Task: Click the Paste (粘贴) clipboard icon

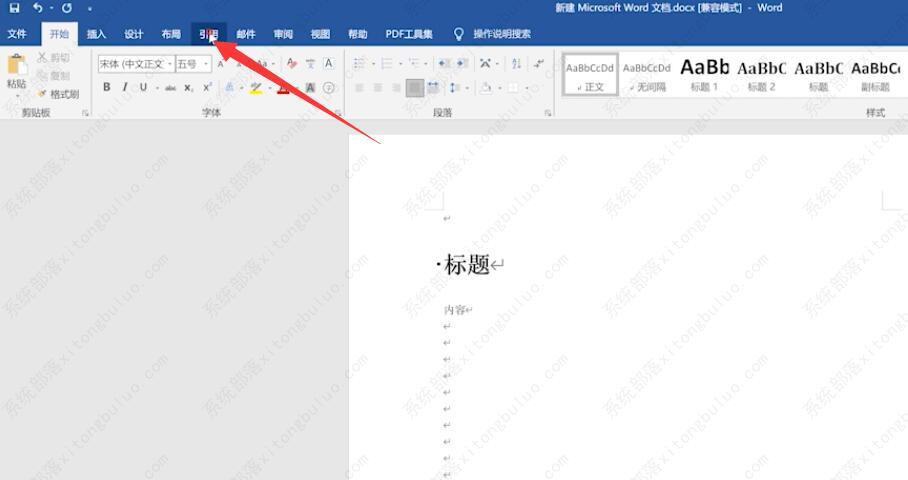Action: point(16,68)
